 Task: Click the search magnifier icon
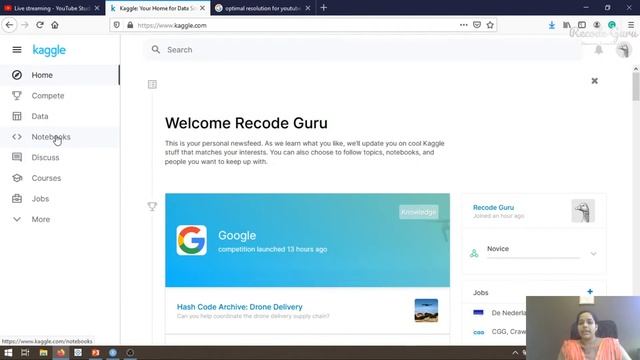coord(156,50)
